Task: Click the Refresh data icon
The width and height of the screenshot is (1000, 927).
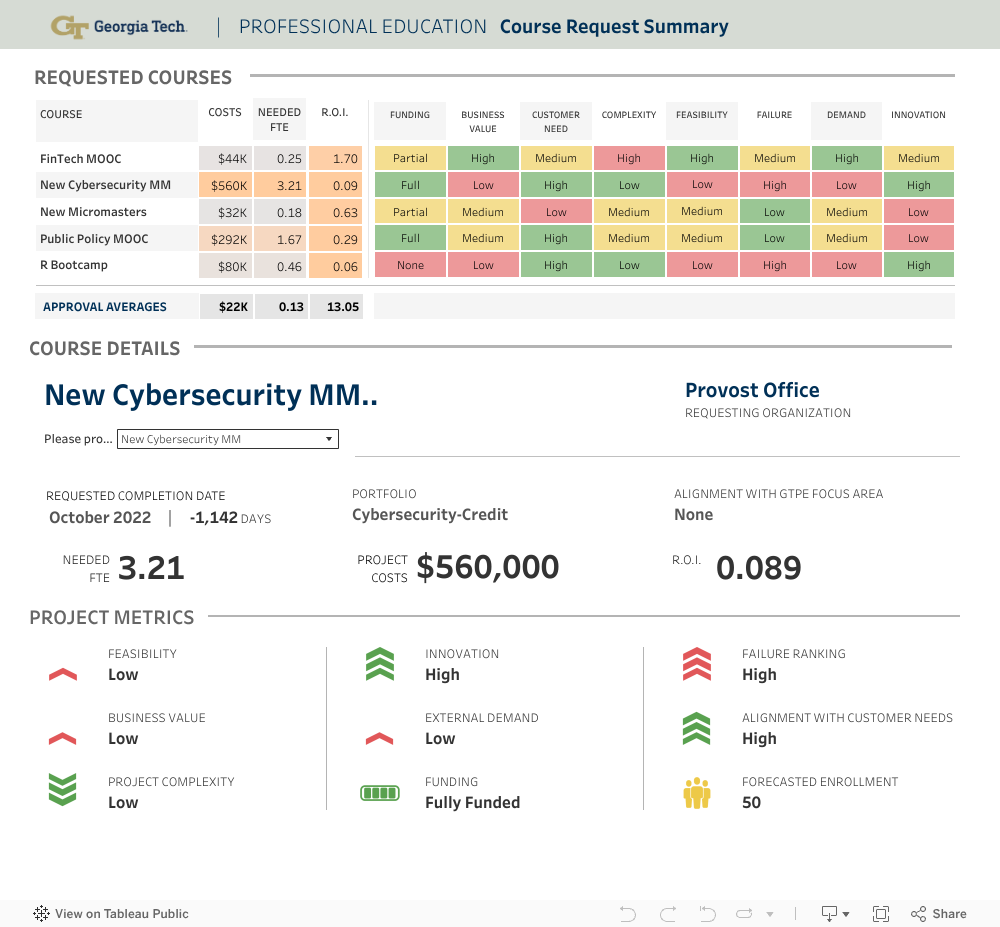Action: (744, 913)
